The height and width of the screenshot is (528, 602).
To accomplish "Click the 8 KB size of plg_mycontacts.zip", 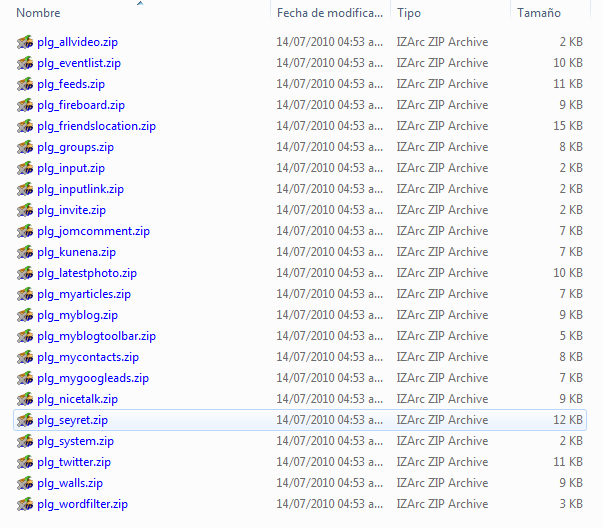I will tap(571, 357).
